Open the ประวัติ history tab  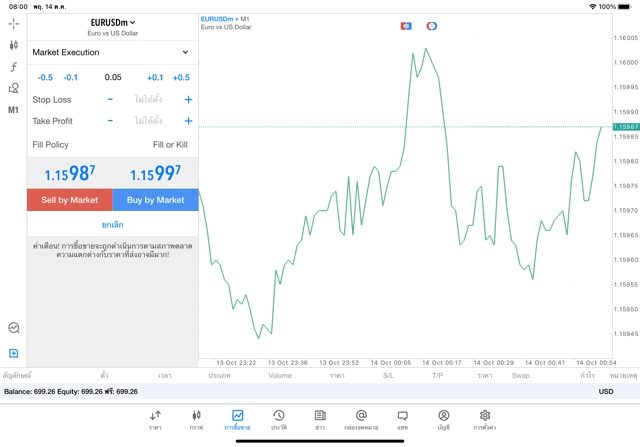pyautogui.click(x=279, y=420)
